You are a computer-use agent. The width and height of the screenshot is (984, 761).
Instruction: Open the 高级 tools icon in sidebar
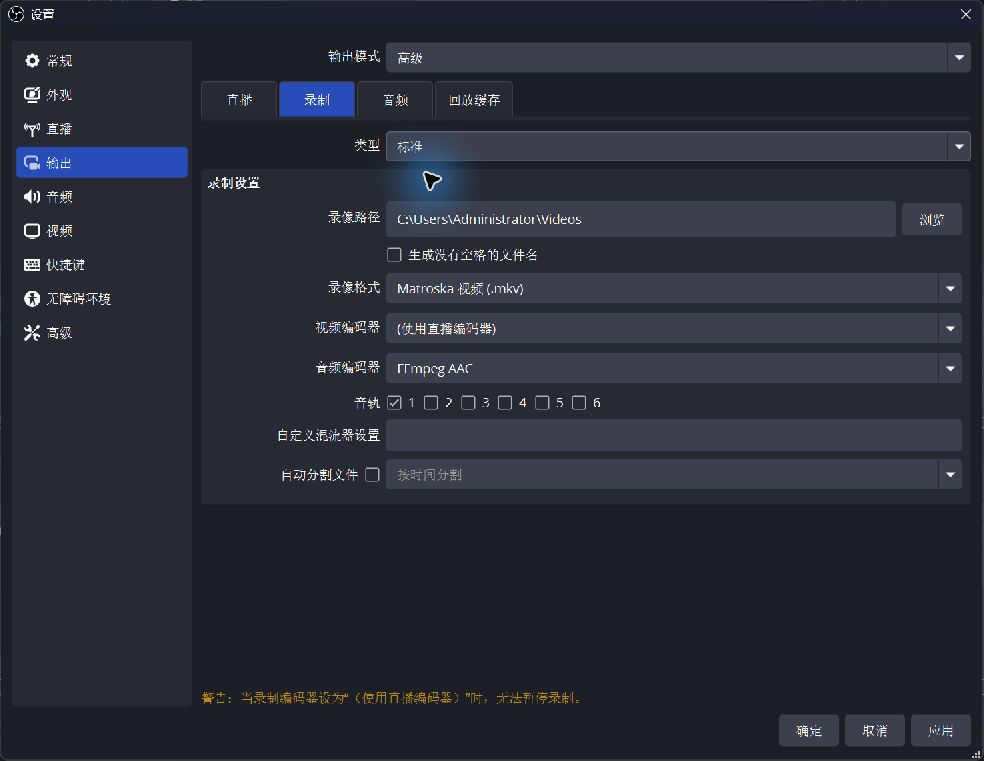click(x=32, y=333)
